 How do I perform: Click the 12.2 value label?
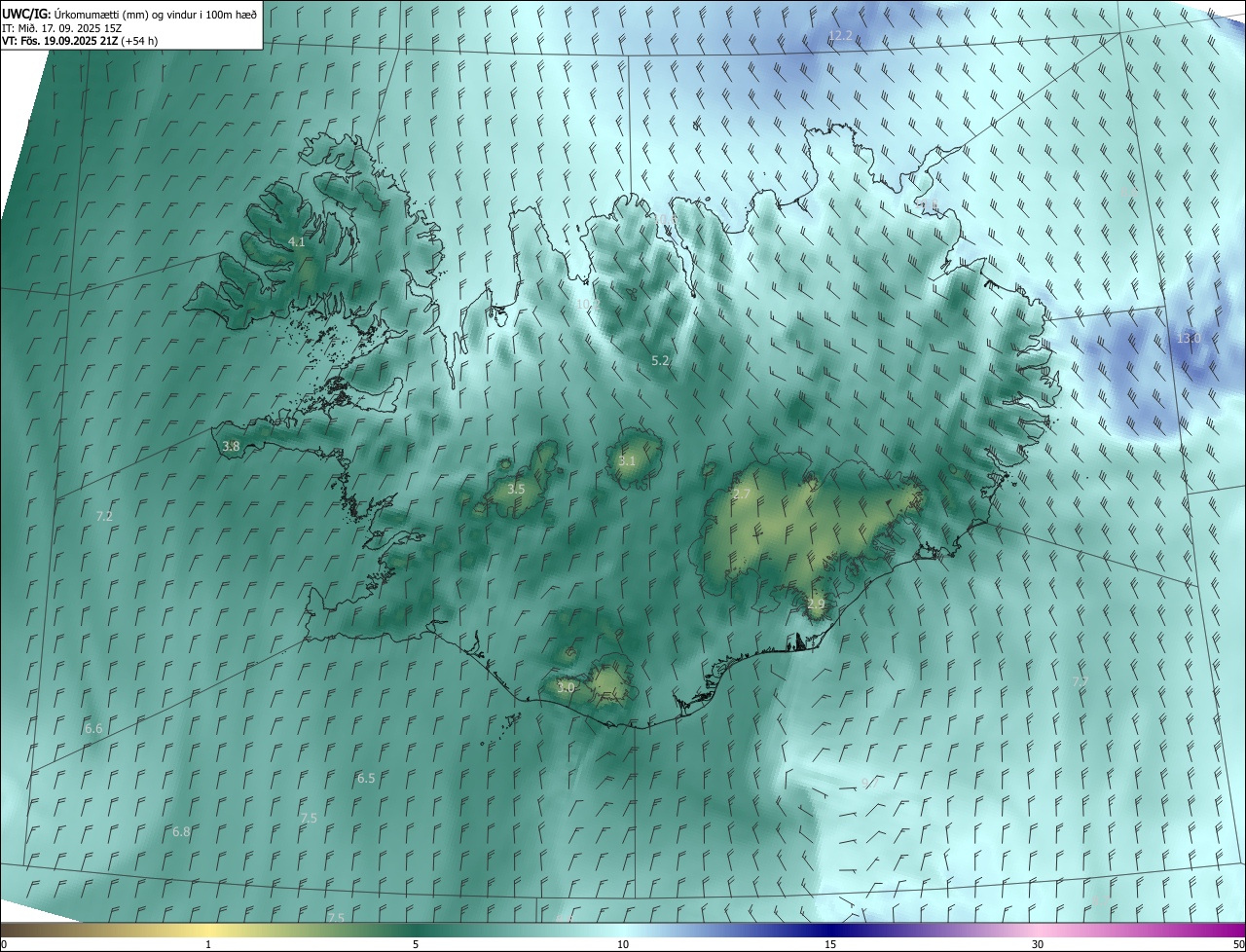pyautogui.click(x=840, y=36)
